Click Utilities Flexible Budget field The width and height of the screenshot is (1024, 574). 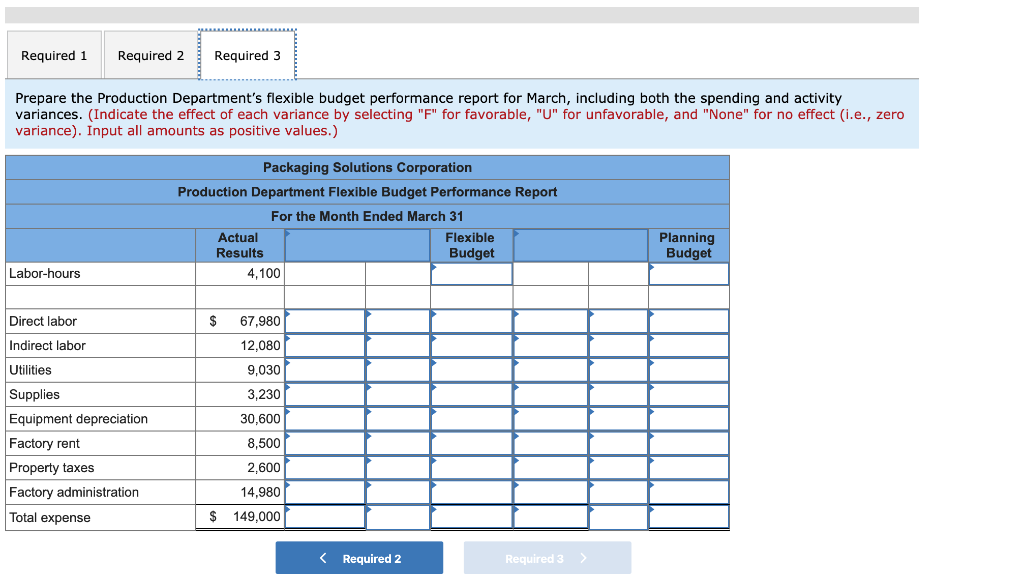(472, 370)
